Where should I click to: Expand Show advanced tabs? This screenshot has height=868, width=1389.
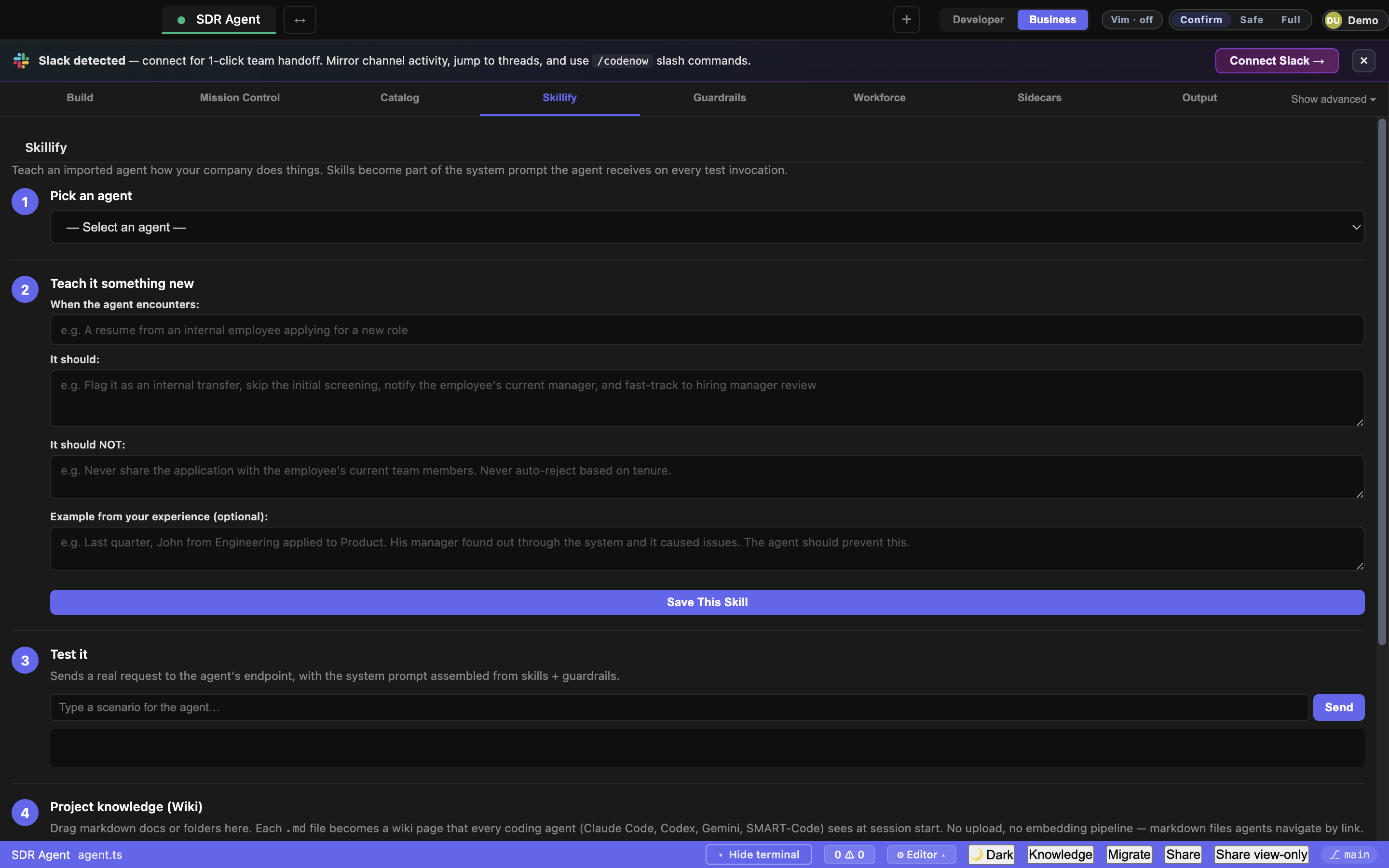[x=1333, y=99]
